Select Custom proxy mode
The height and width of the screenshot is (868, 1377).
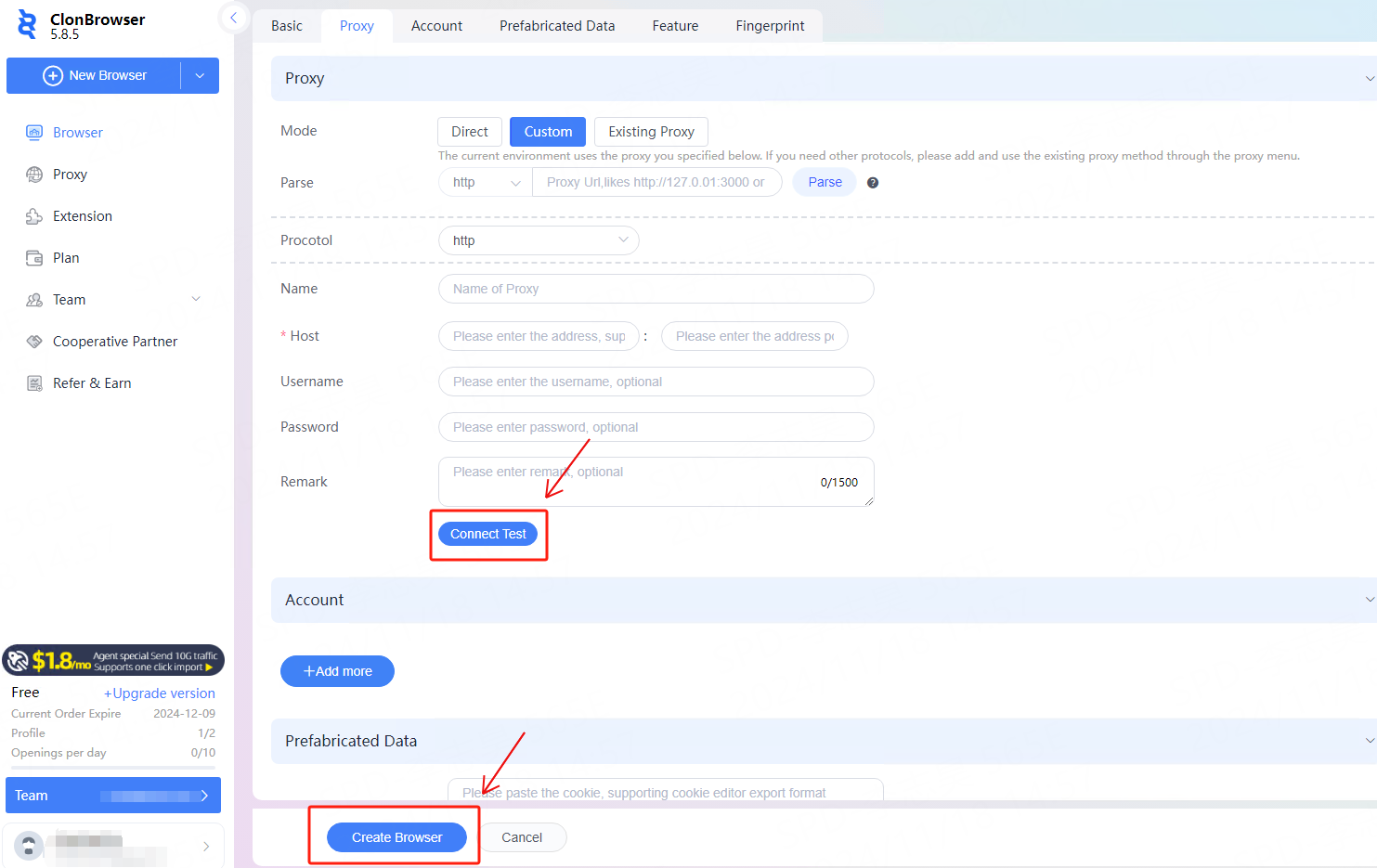click(x=548, y=132)
